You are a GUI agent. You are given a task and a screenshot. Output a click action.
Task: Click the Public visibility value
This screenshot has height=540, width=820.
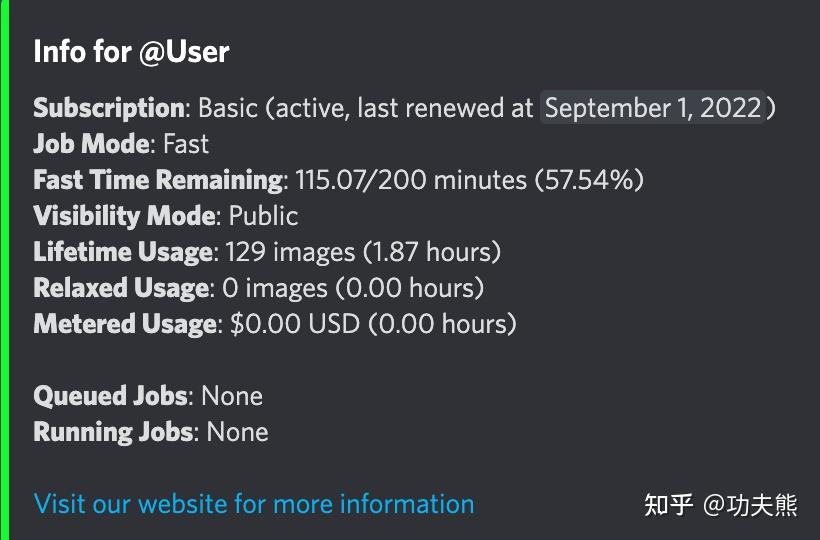click(263, 216)
